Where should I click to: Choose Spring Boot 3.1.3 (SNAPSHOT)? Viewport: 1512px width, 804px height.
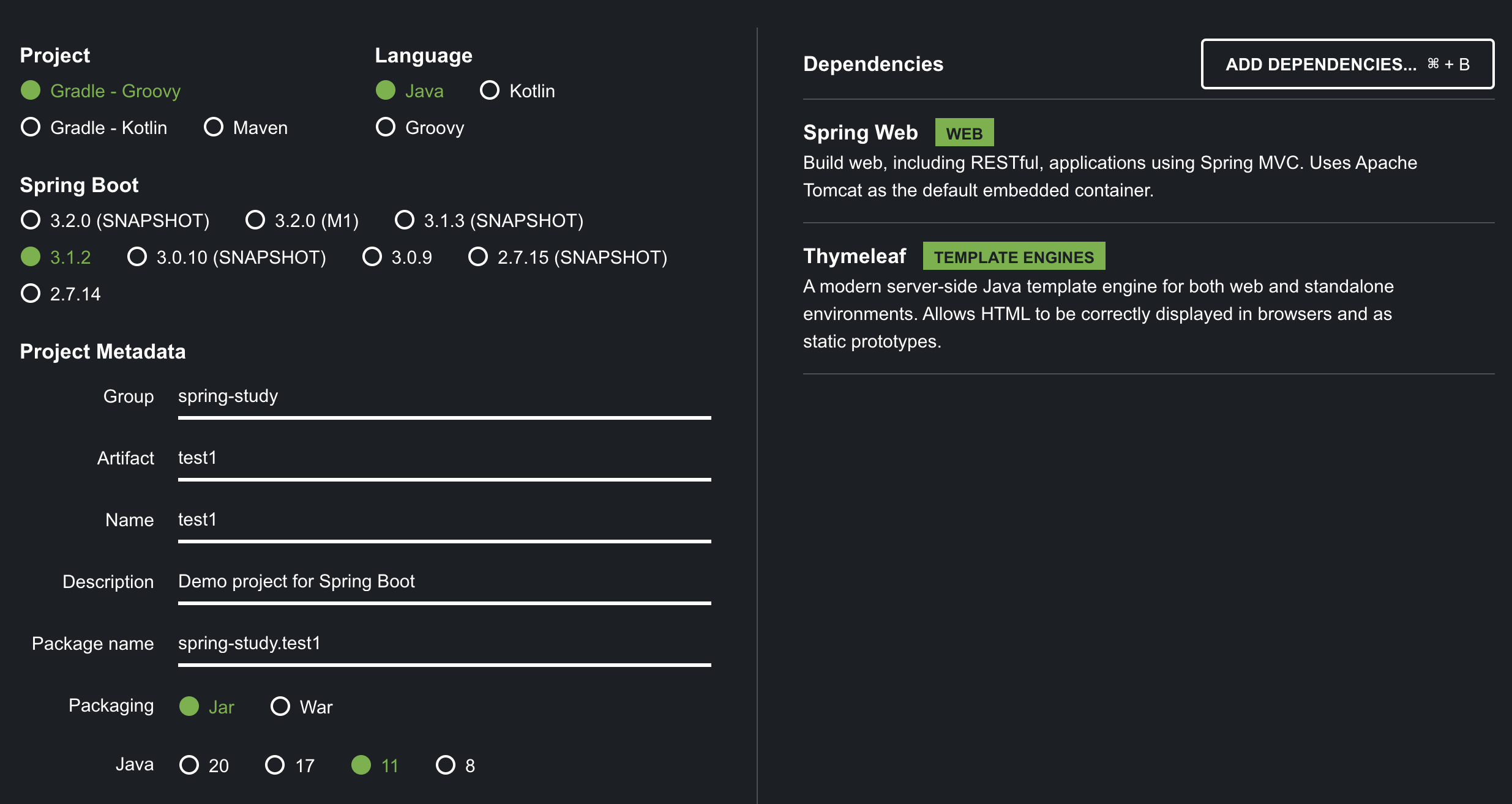pos(489,220)
